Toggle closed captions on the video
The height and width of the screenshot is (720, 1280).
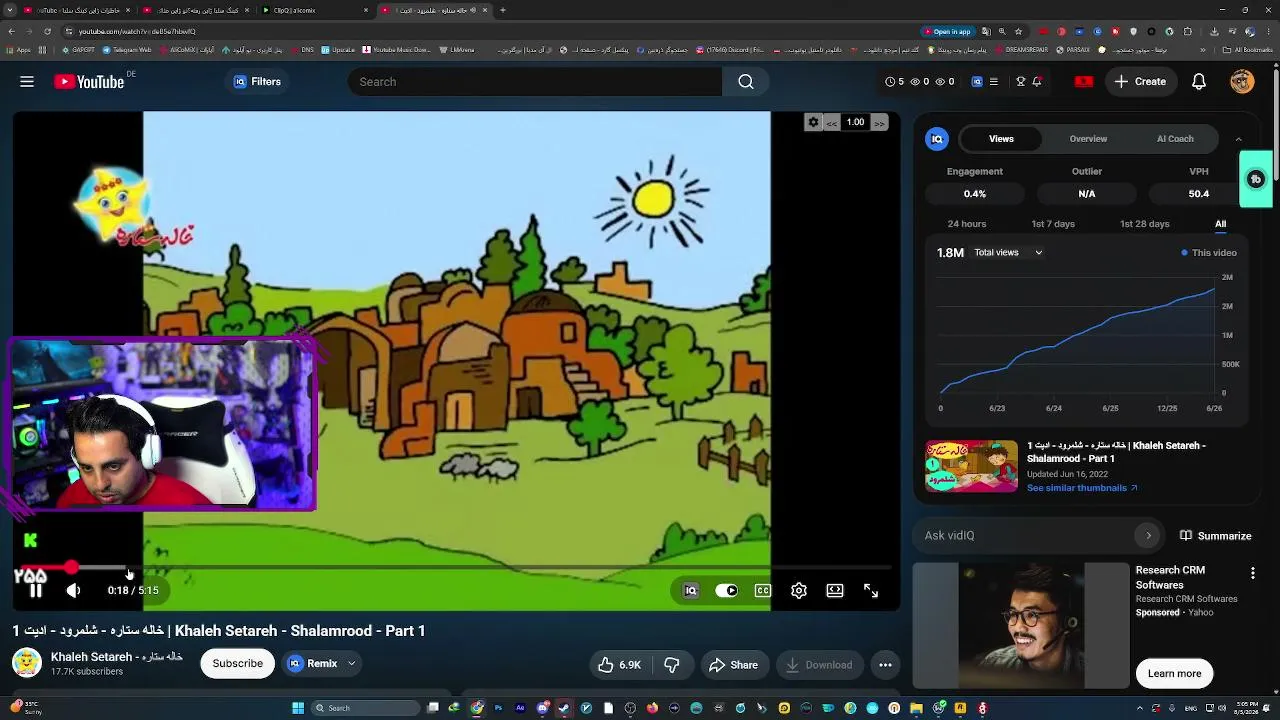click(763, 591)
